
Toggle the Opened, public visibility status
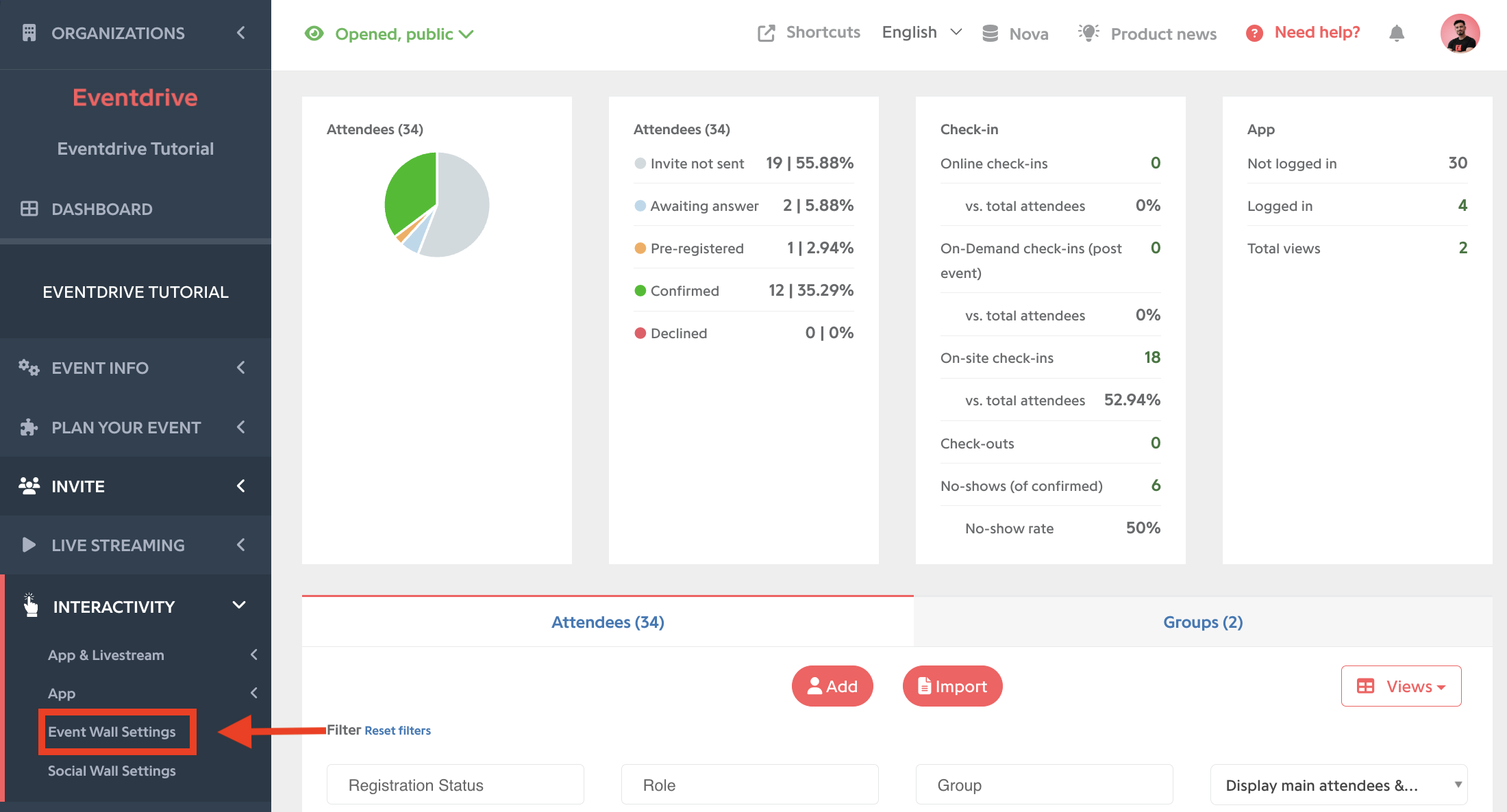(389, 34)
